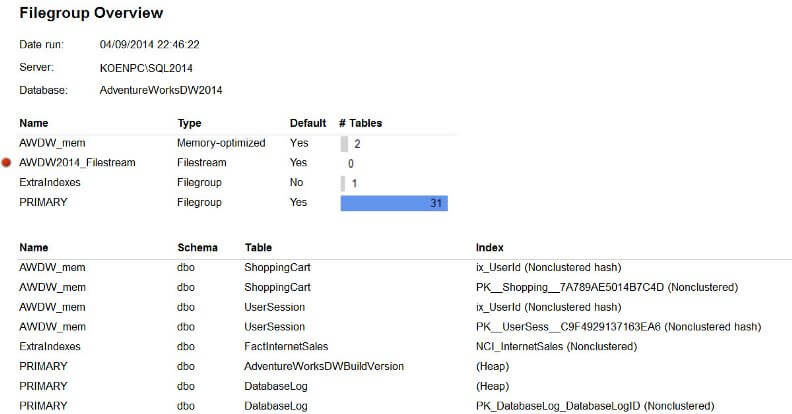Click the # Tables column header
792x414 pixels.
tap(360, 123)
